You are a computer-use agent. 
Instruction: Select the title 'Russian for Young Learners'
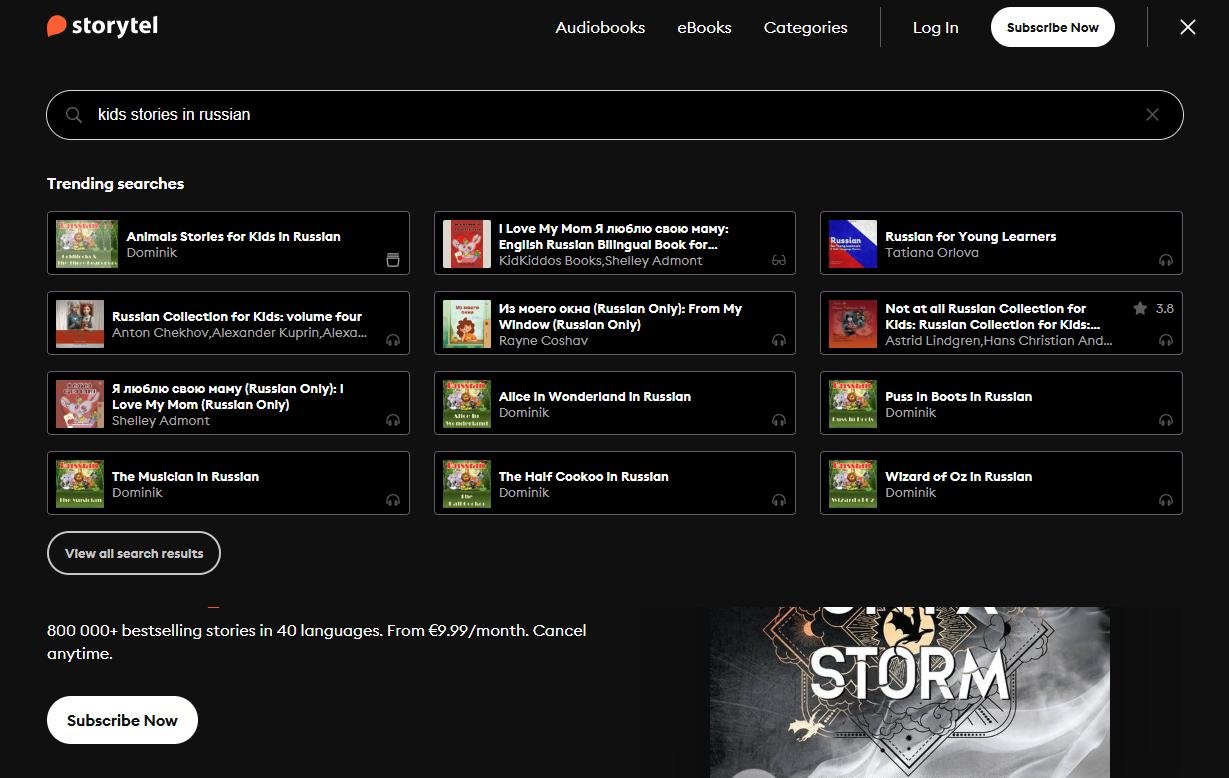tap(970, 237)
